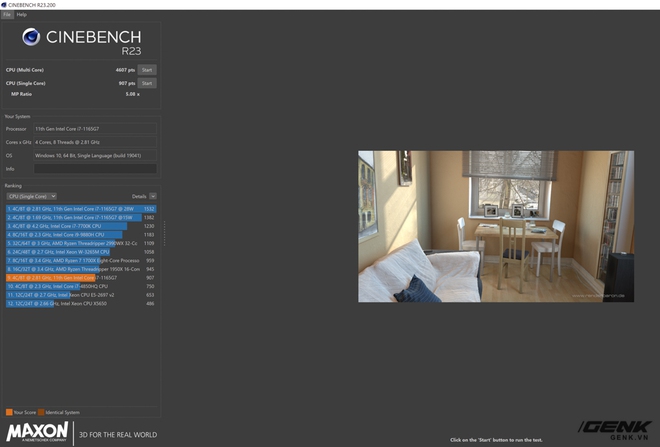Select ranking row 2 scoring 1382
This screenshot has width=660, height=447.
click(81, 218)
